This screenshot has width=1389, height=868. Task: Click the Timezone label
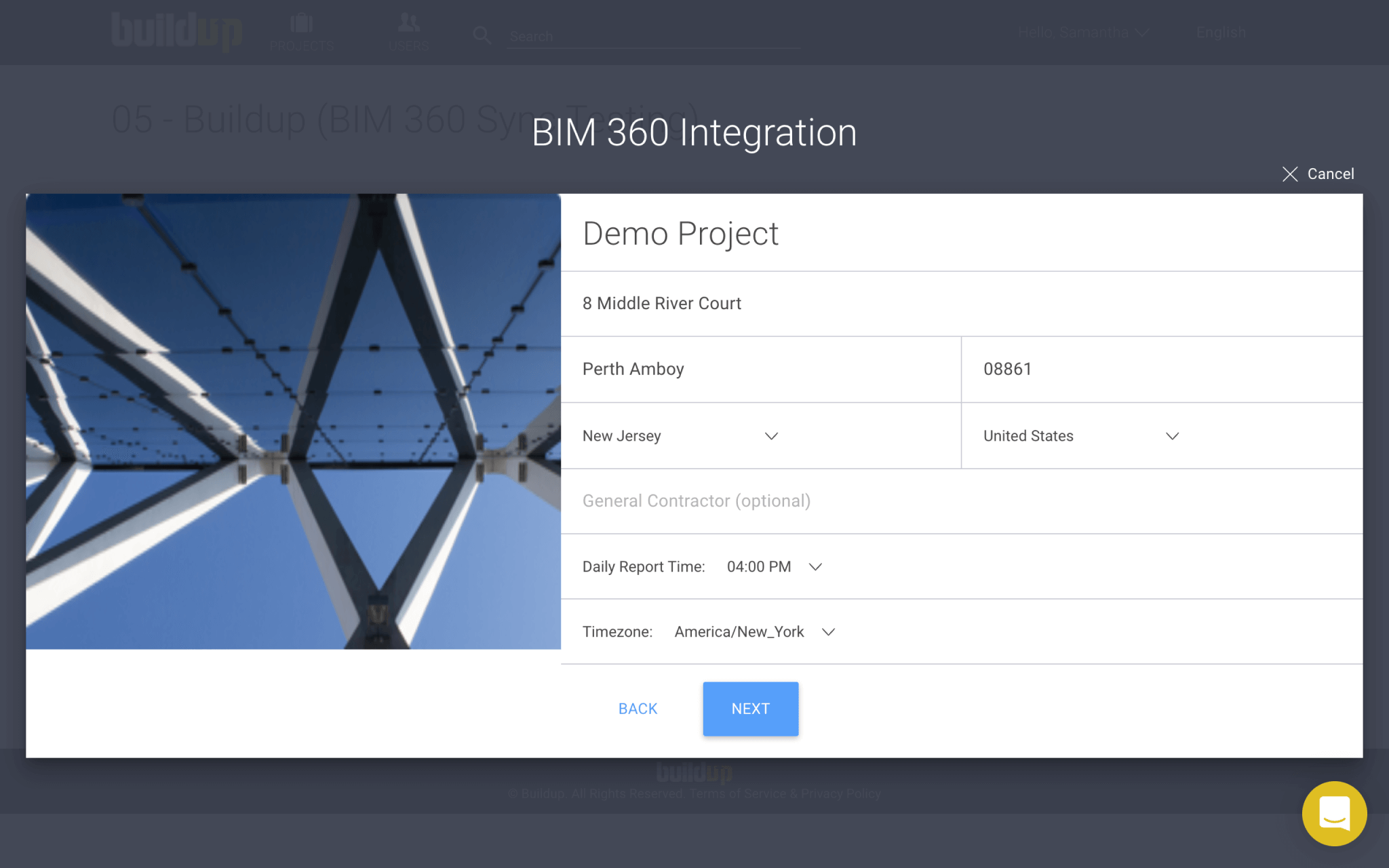coord(617,632)
